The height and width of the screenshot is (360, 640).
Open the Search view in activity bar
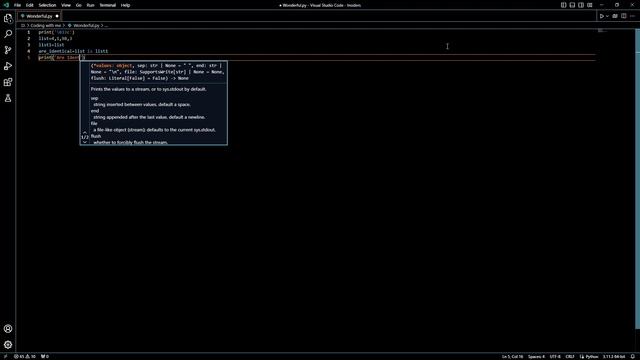(8, 34)
